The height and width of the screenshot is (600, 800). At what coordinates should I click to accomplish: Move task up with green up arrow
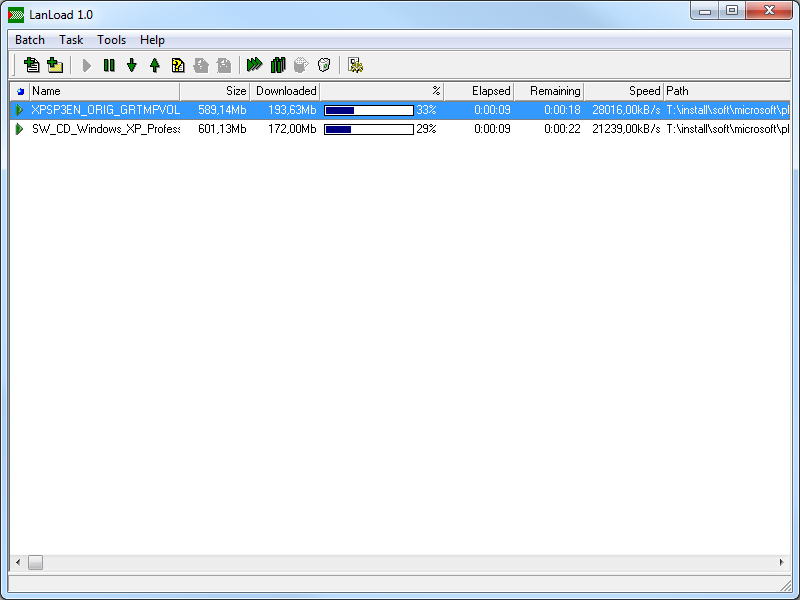[155, 65]
